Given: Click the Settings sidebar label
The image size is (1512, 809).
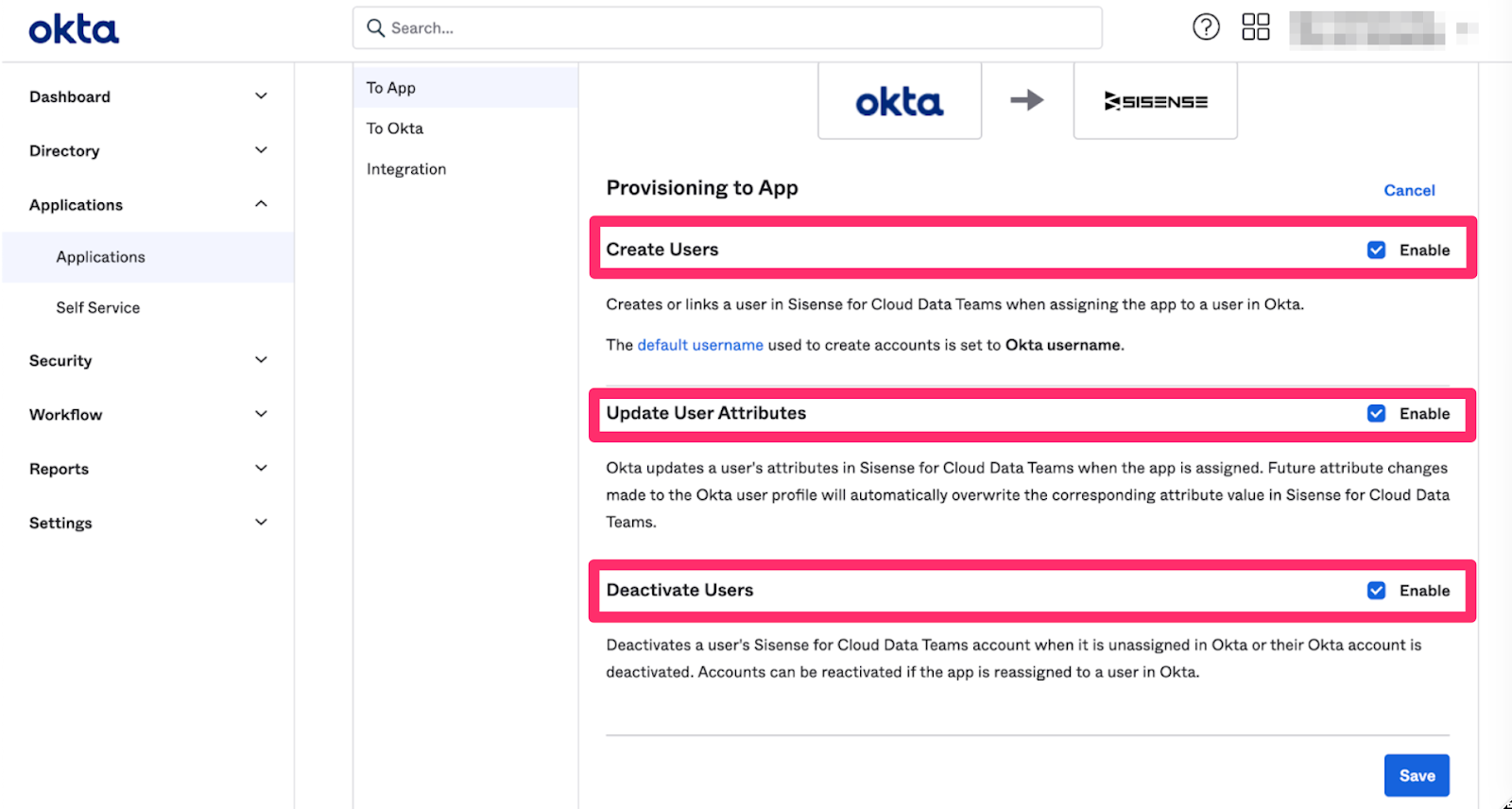Looking at the screenshot, I should coord(60,523).
